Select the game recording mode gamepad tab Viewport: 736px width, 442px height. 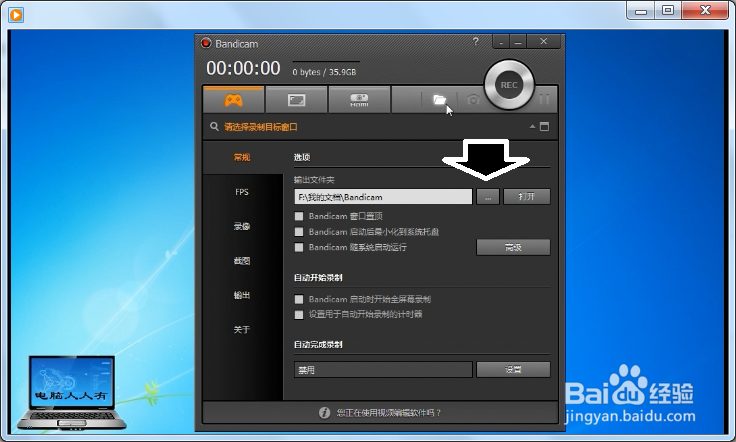(233, 99)
